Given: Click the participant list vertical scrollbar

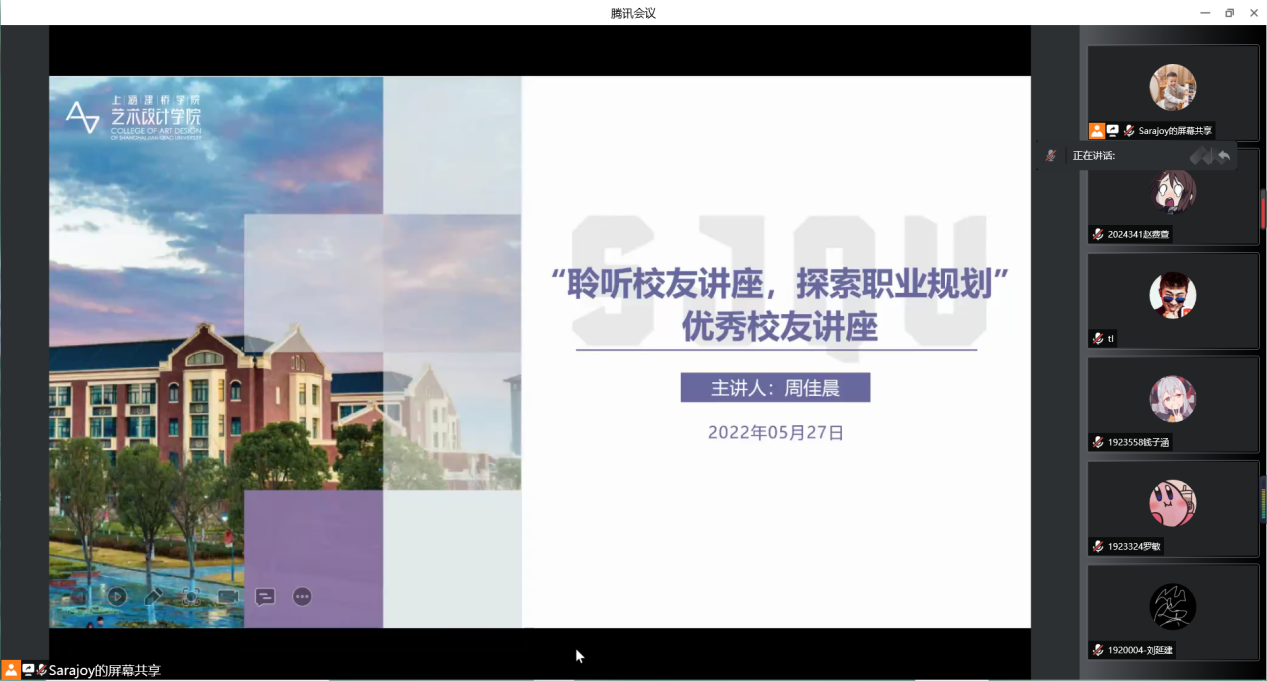Looking at the screenshot, I should 1262,210.
